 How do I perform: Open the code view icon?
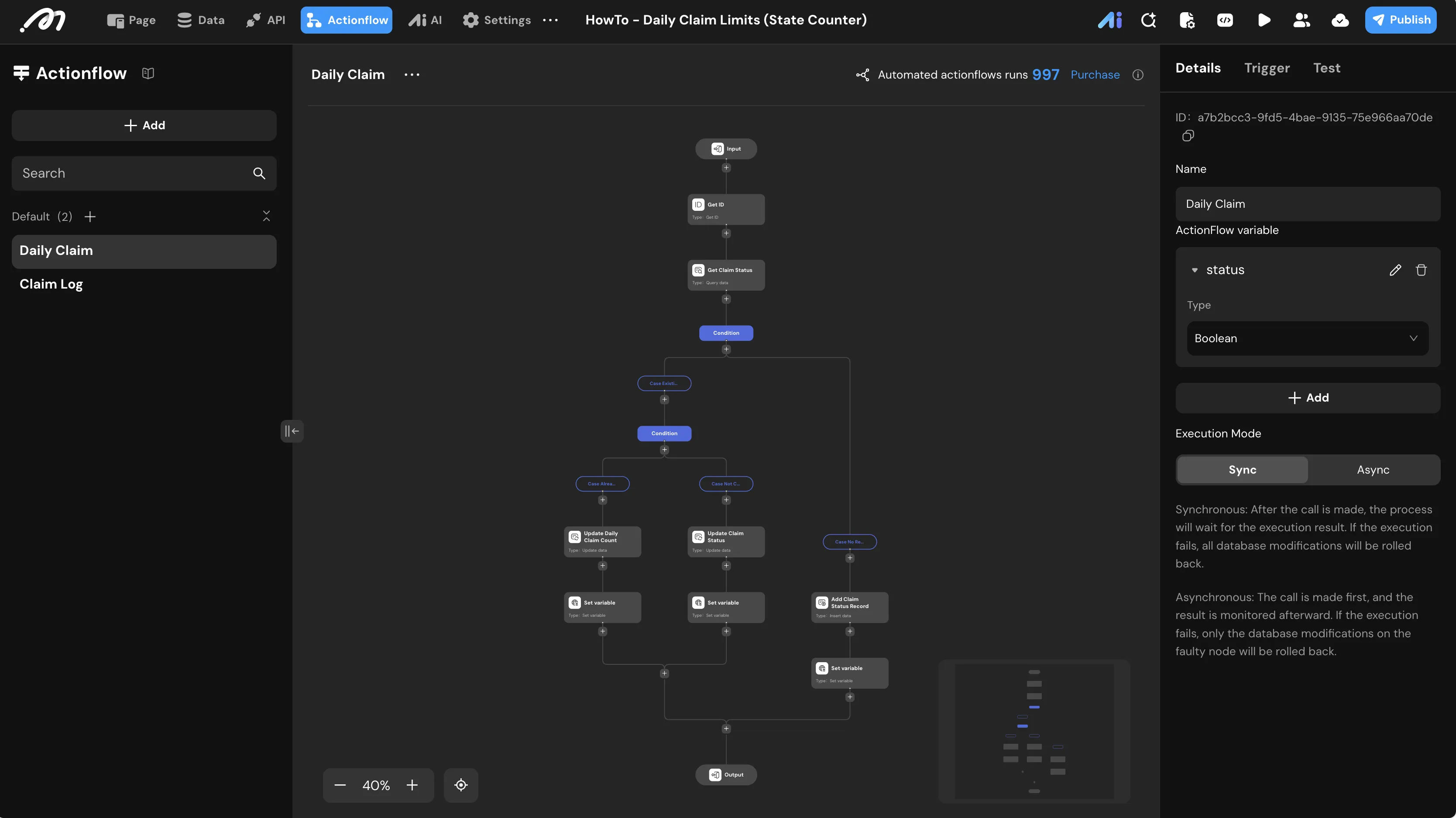point(1225,21)
